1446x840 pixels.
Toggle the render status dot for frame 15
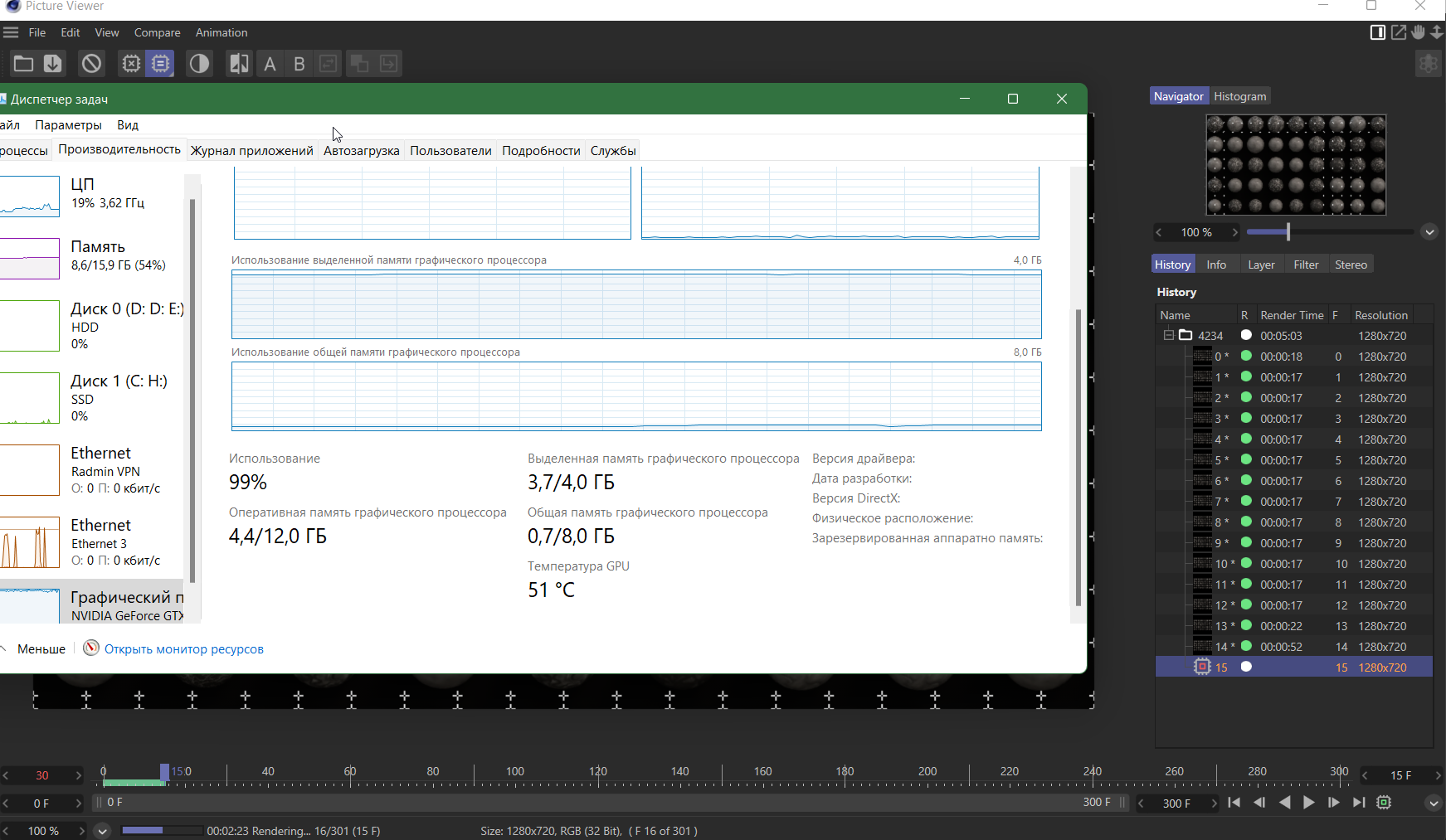1245,666
